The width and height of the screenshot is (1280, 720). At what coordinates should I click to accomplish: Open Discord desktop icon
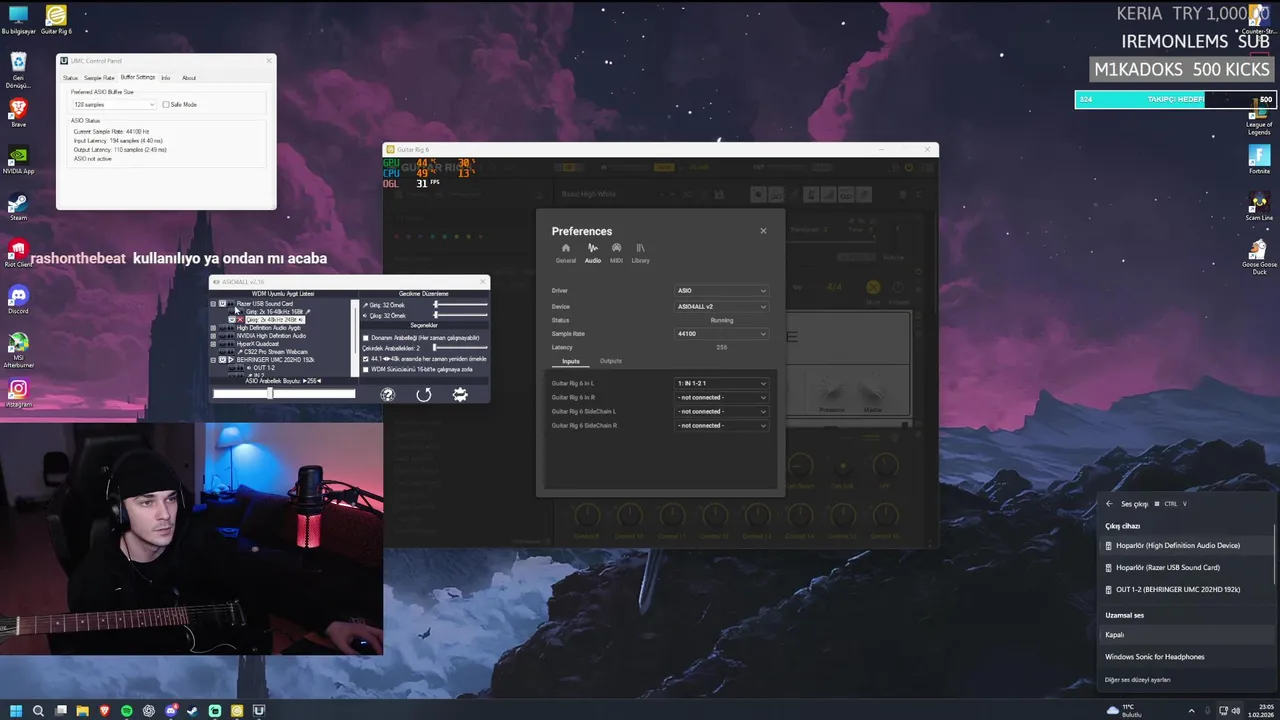[x=18, y=299]
